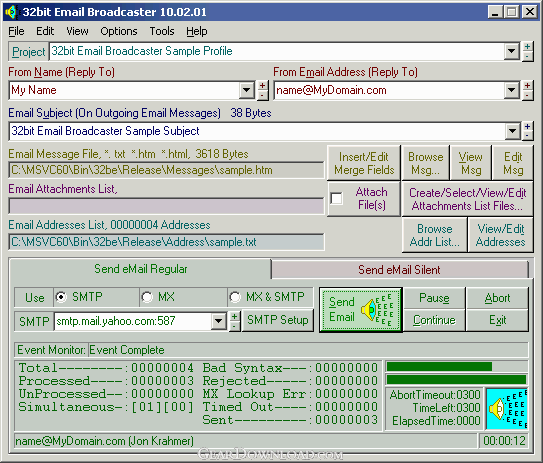Image resolution: width=543 pixels, height=463 pixels.
Task: Click the app speaker icon in title bar
Action: pos(11,12)
